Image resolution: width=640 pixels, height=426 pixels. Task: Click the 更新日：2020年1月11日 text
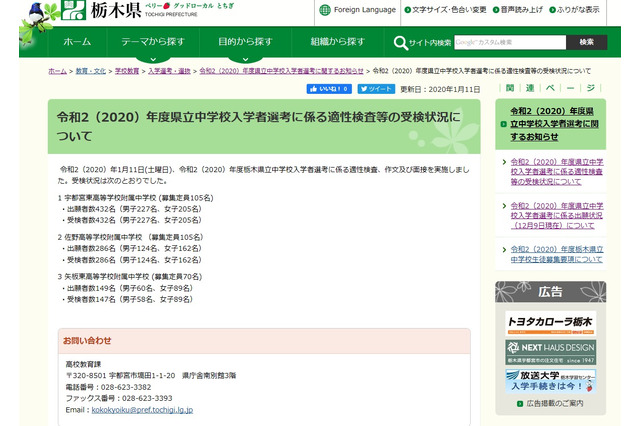440,89
